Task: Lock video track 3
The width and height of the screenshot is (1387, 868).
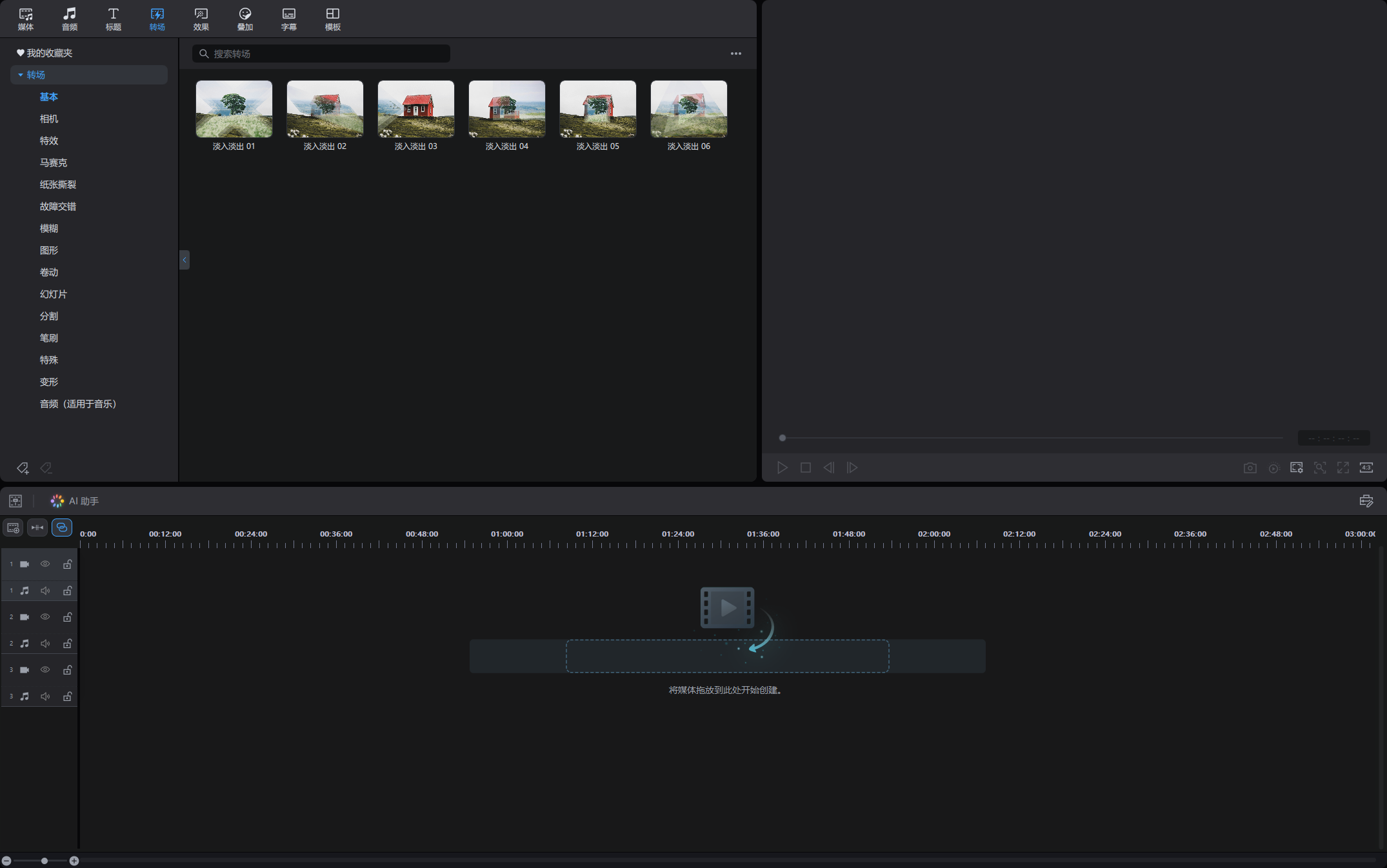Action: (x=67, y=670)
